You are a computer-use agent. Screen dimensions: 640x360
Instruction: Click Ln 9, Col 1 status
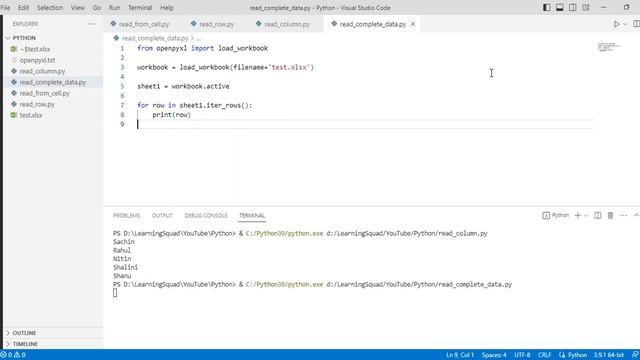[460, 355]
